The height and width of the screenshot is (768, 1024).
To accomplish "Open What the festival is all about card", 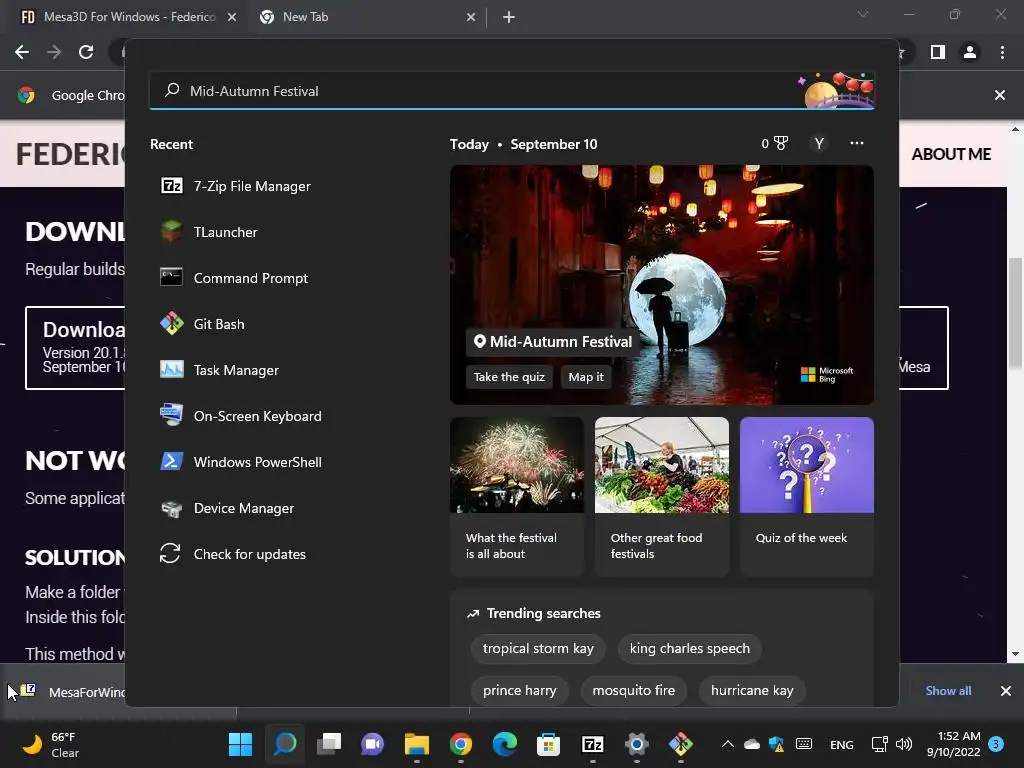I will point(517,496).
